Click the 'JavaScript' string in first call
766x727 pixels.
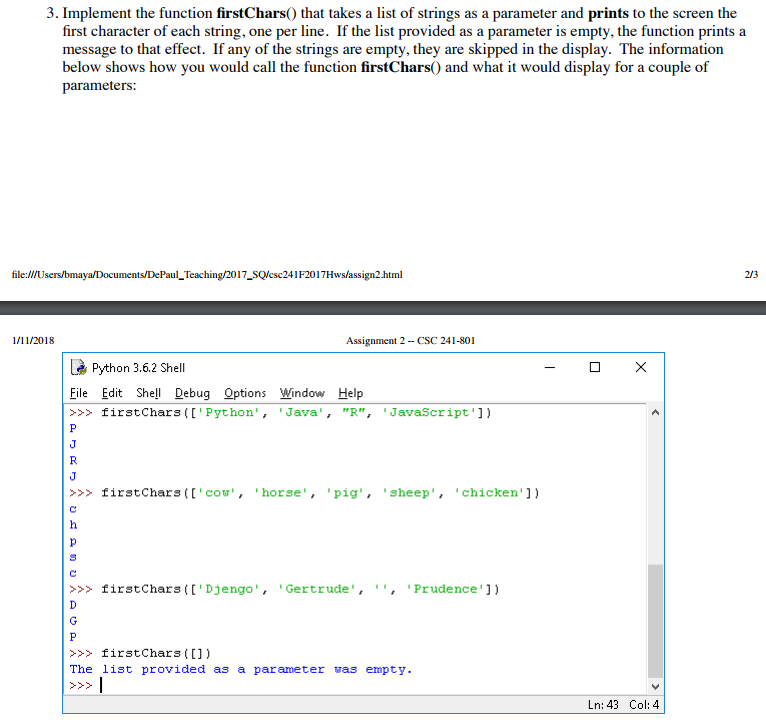coord(429,413)
